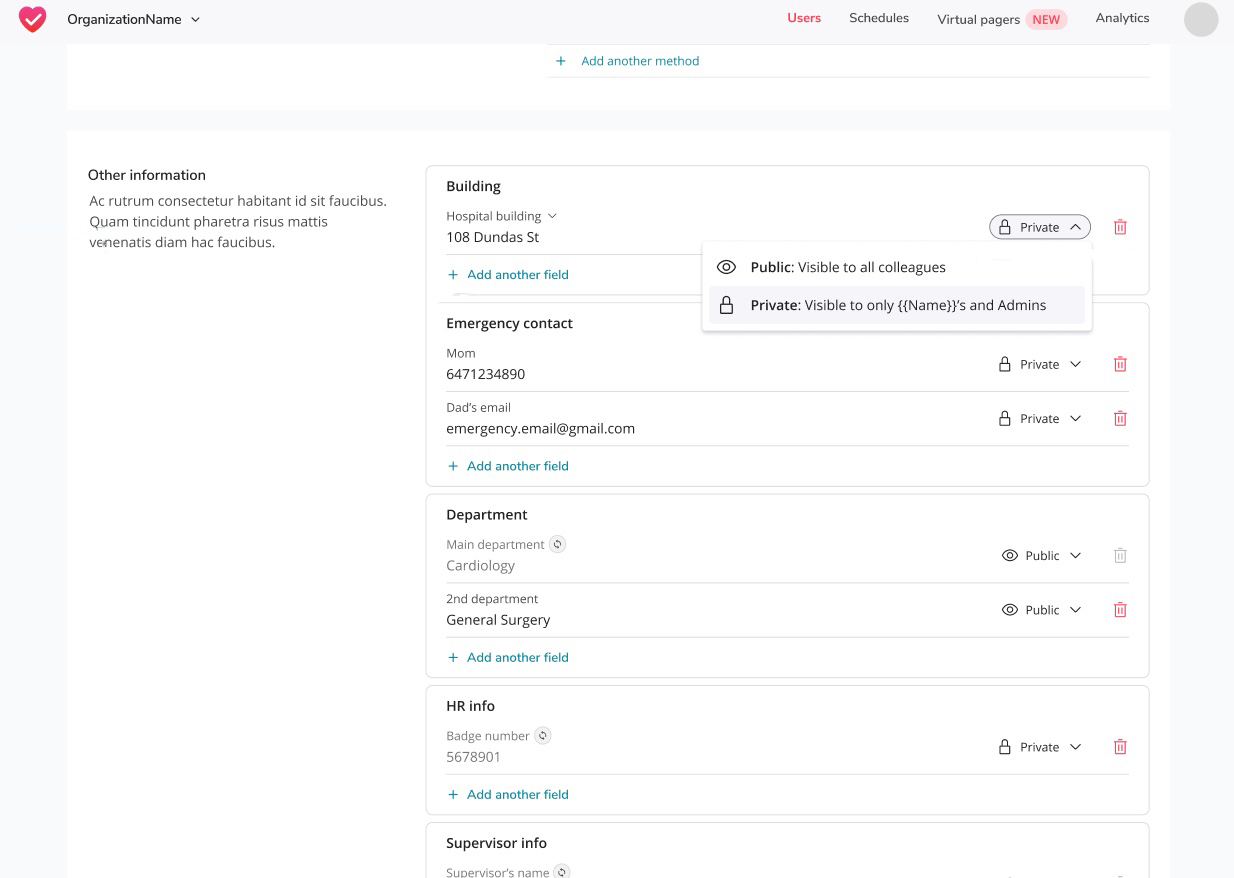Delete the Badge number HR info field
The width and height of the screenshot is (1234, 878).
tap(1120, 747)
